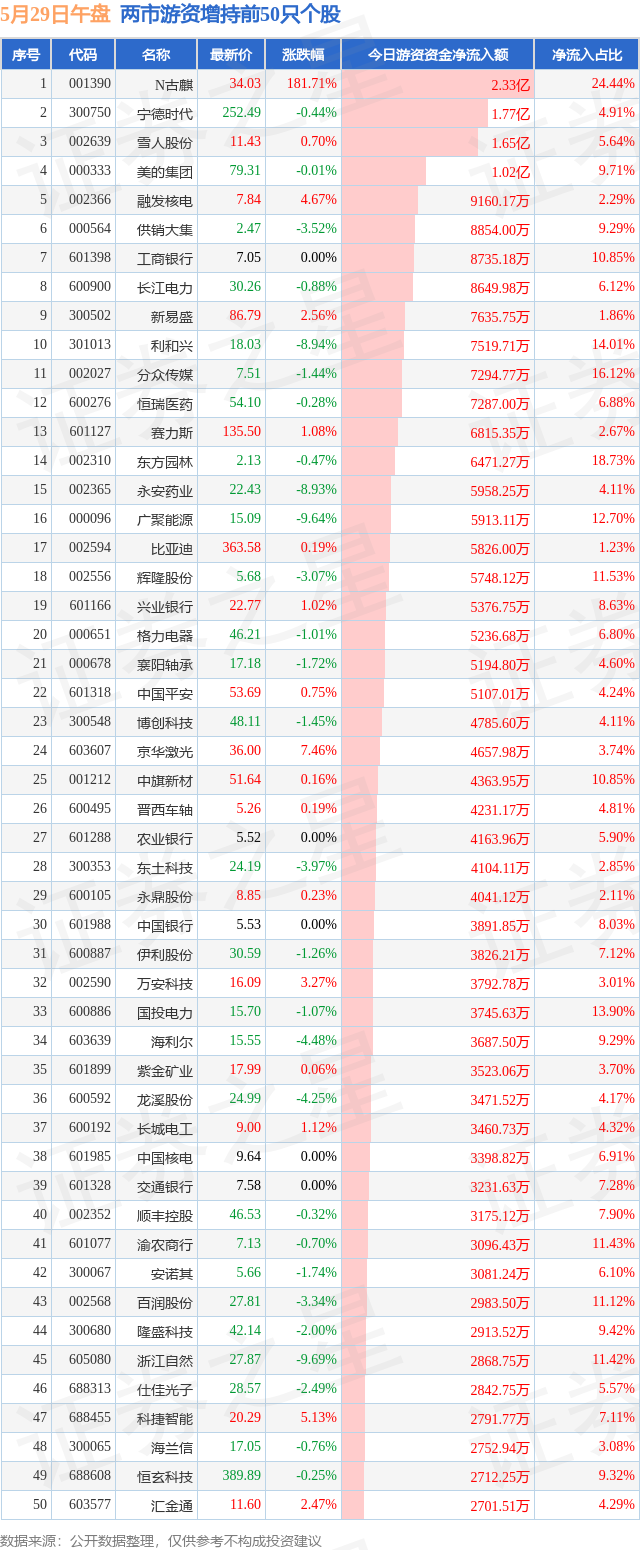The width and height of the screenshot is (640, 1550).
Task: Click the stock name 东土科技
Action: pos(165,868)
